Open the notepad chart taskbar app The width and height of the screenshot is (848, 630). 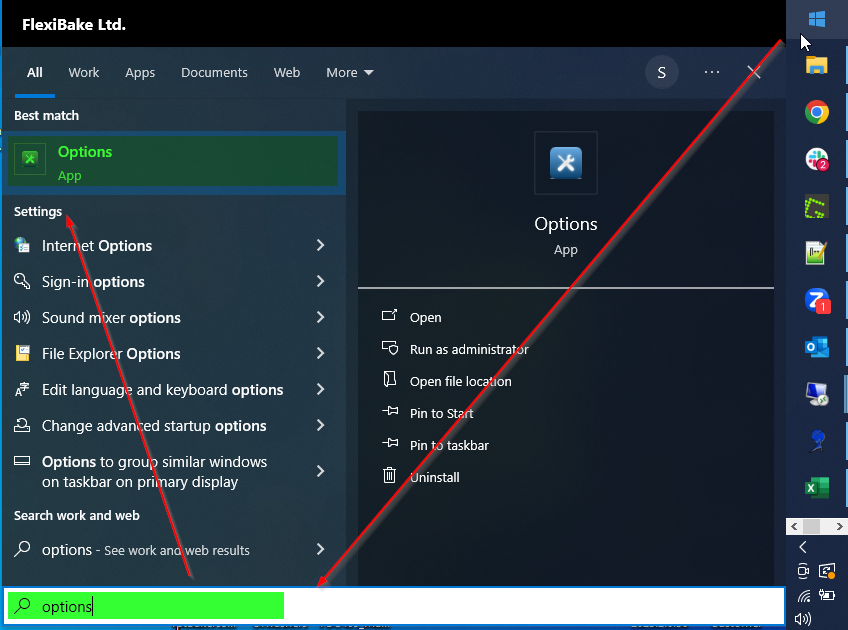click(817, 253)
